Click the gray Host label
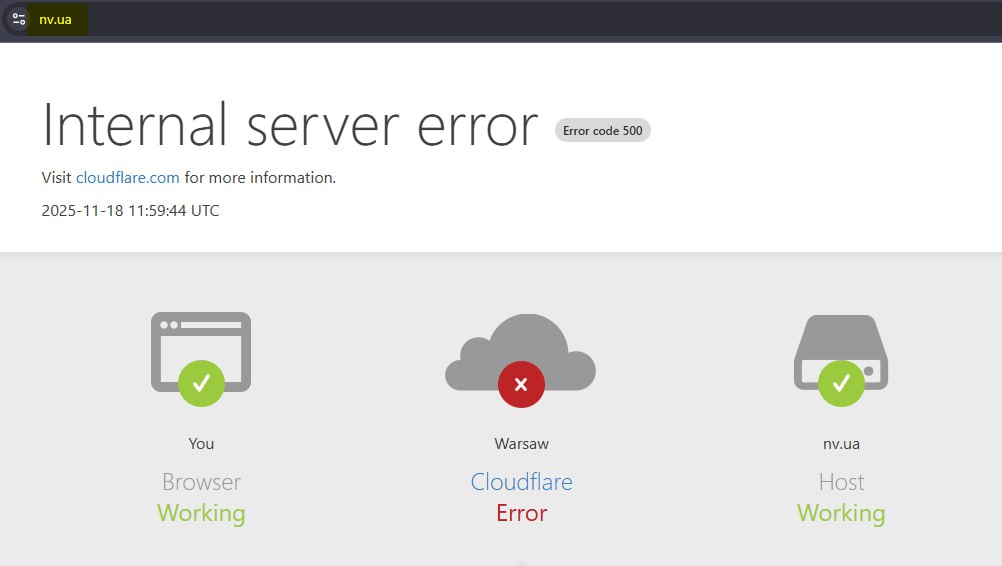 841,482
